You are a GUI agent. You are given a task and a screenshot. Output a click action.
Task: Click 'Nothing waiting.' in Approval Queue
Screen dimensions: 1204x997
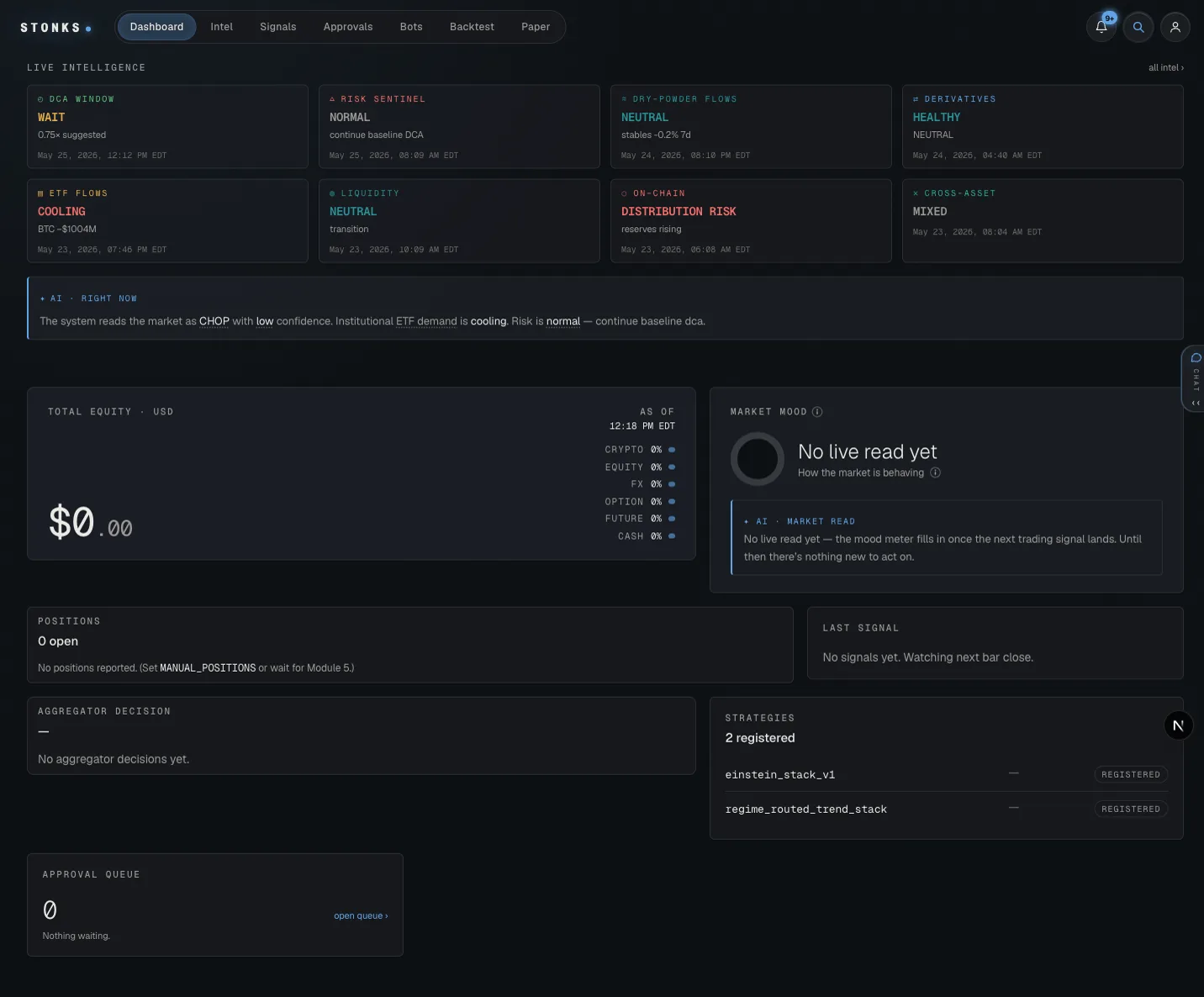pyautogui.click(x=77, y=936)
